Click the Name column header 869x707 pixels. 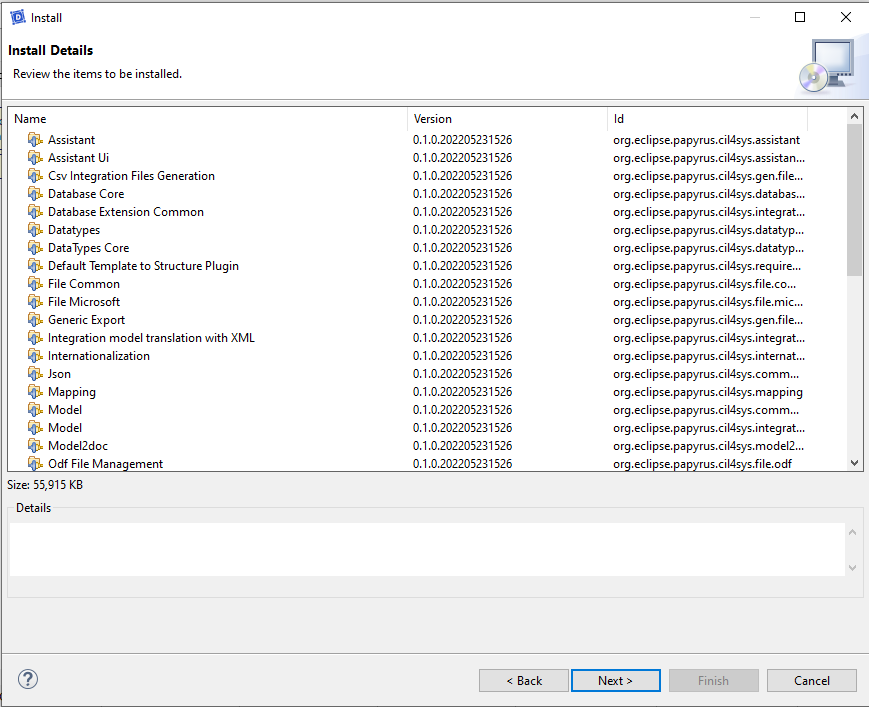point(208,119)
